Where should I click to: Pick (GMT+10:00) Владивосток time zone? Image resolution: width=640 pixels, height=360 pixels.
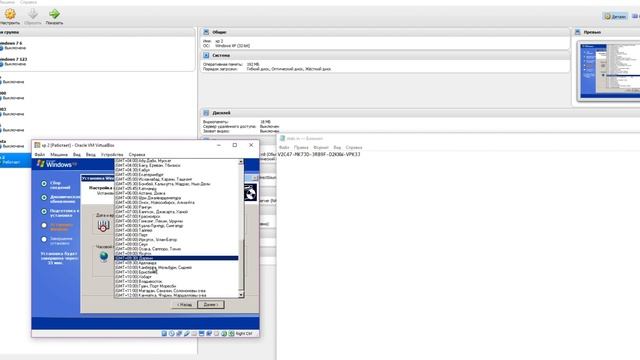176,281
